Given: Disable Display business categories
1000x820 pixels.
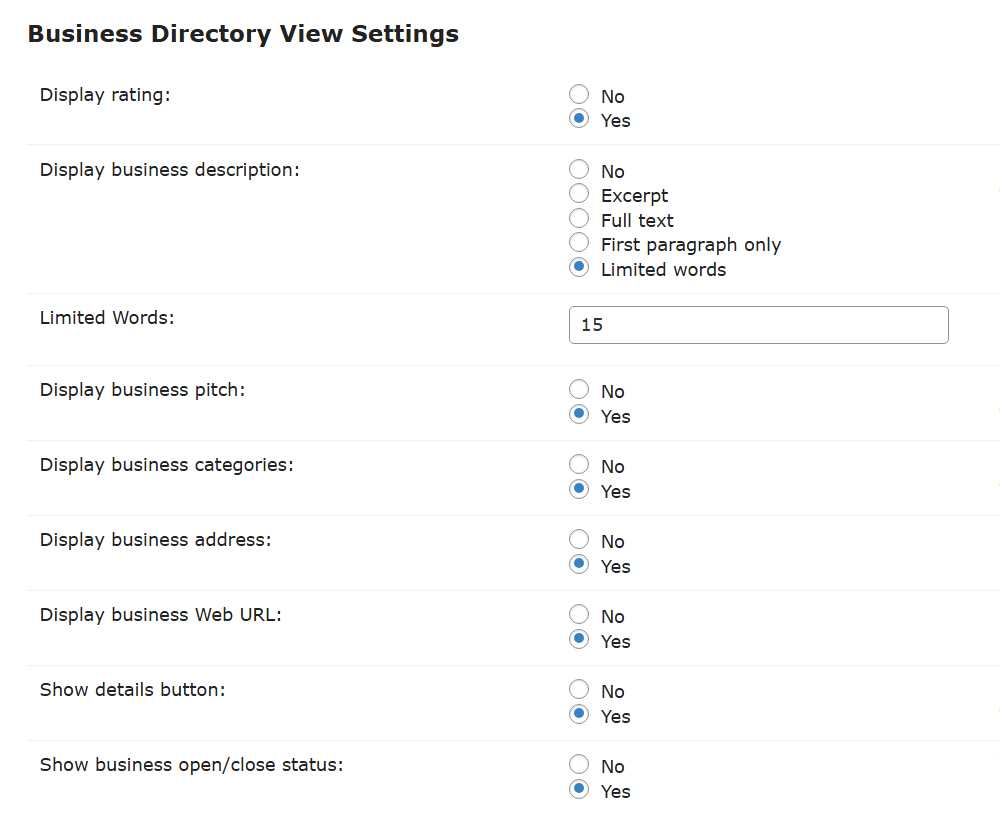Looking at the screenshot, I should [x=579, y=465].
